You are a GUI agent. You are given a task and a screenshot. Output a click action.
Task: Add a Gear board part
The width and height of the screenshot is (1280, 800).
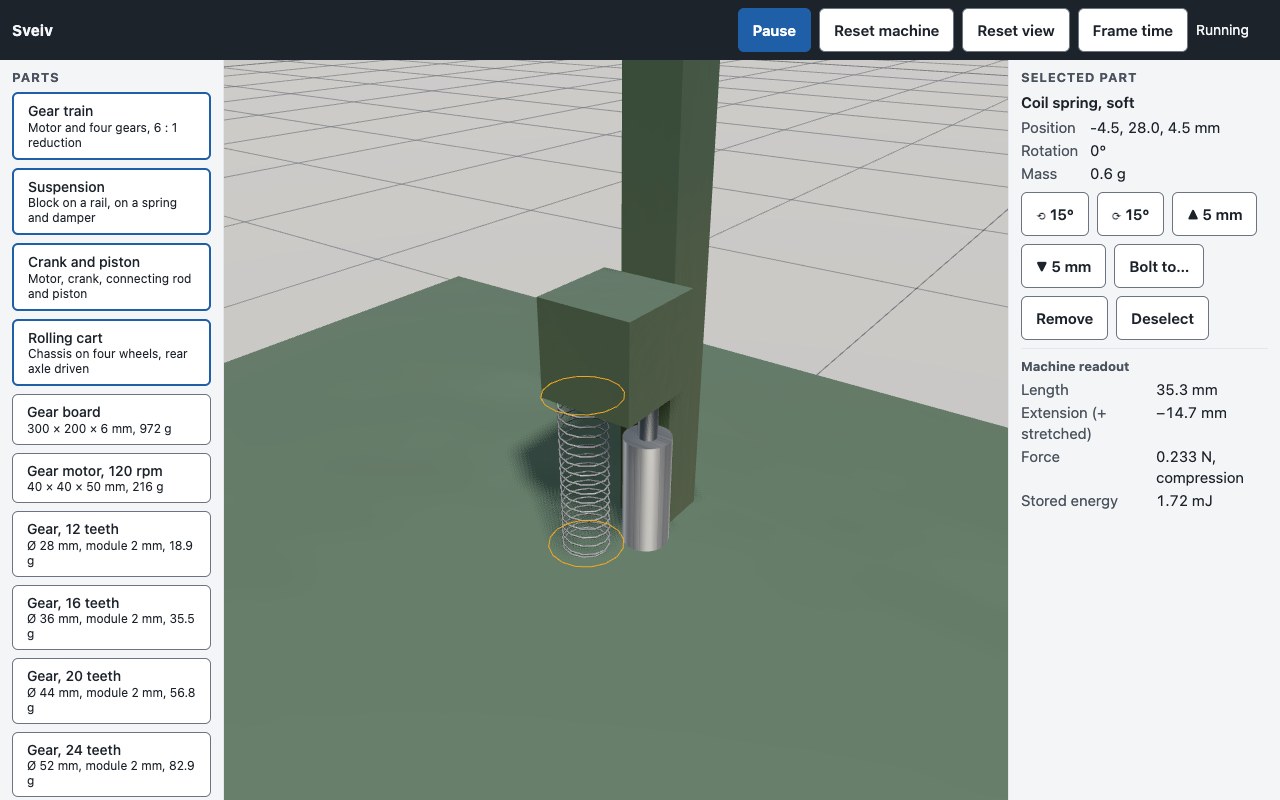(x=111, y=419)
